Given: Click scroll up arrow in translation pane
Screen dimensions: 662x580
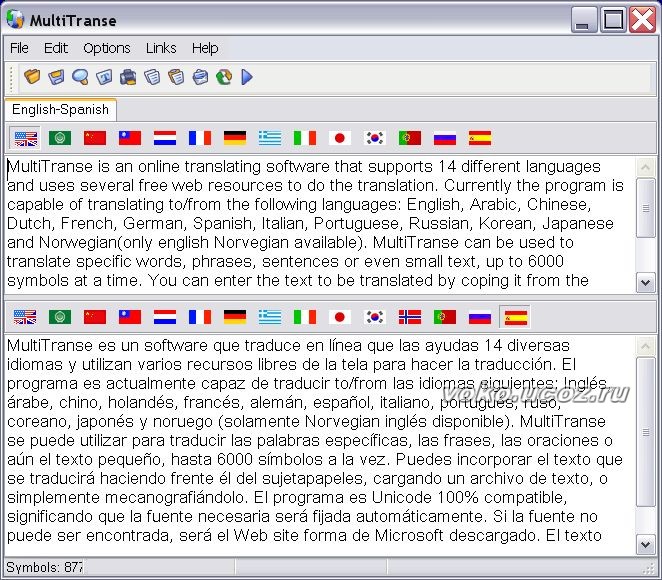Looking at the screenshot, I should [x=646, y=346].
